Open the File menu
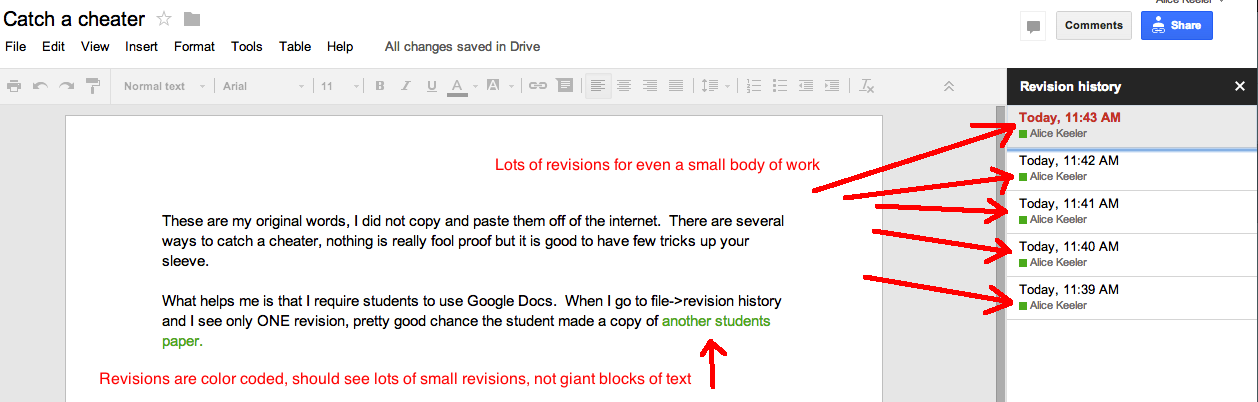 coord(16,46)
